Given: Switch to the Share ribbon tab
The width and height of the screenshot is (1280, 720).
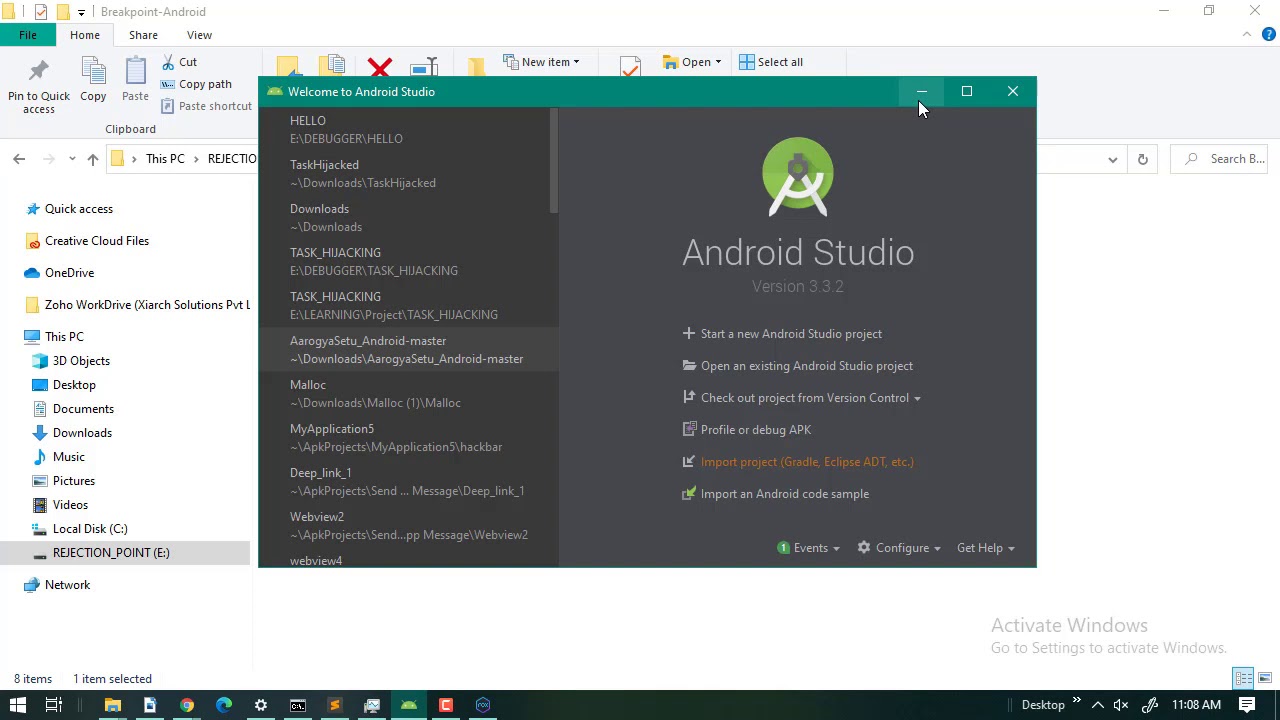Looking at the screenshot, I should pyautogui.click(x=143, y=35).
